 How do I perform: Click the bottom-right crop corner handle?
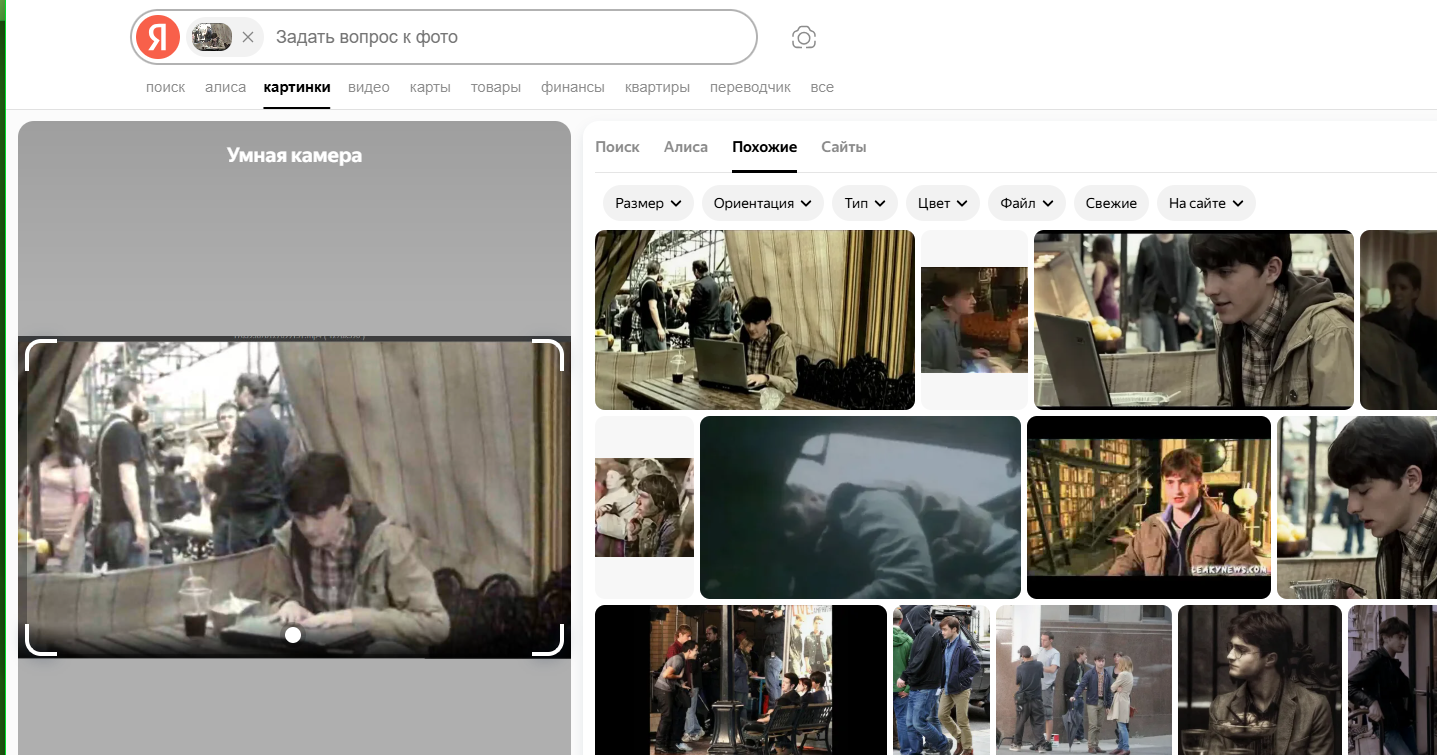tap(548, 640)
